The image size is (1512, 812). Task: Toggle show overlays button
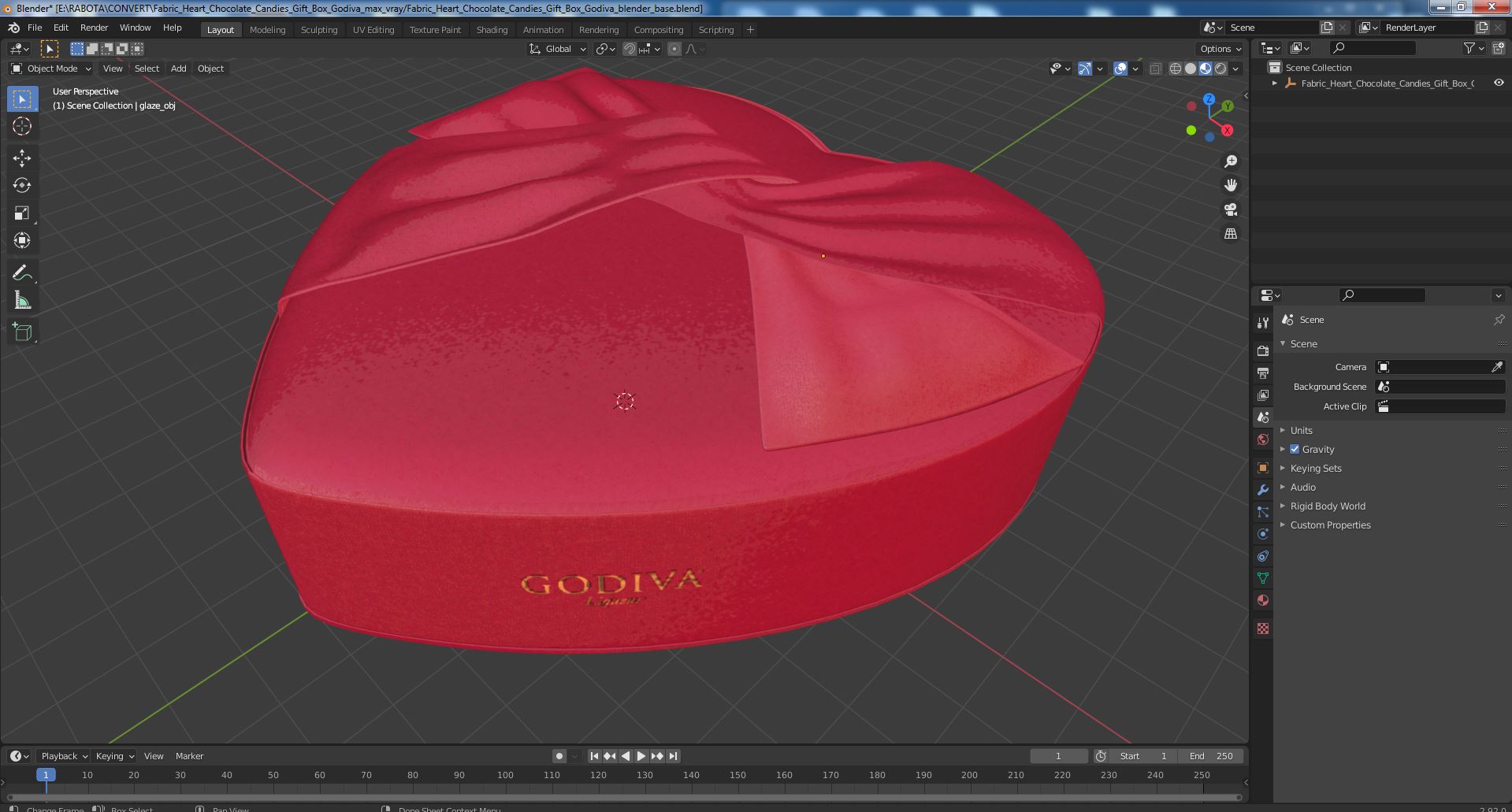coord(1120,69)
